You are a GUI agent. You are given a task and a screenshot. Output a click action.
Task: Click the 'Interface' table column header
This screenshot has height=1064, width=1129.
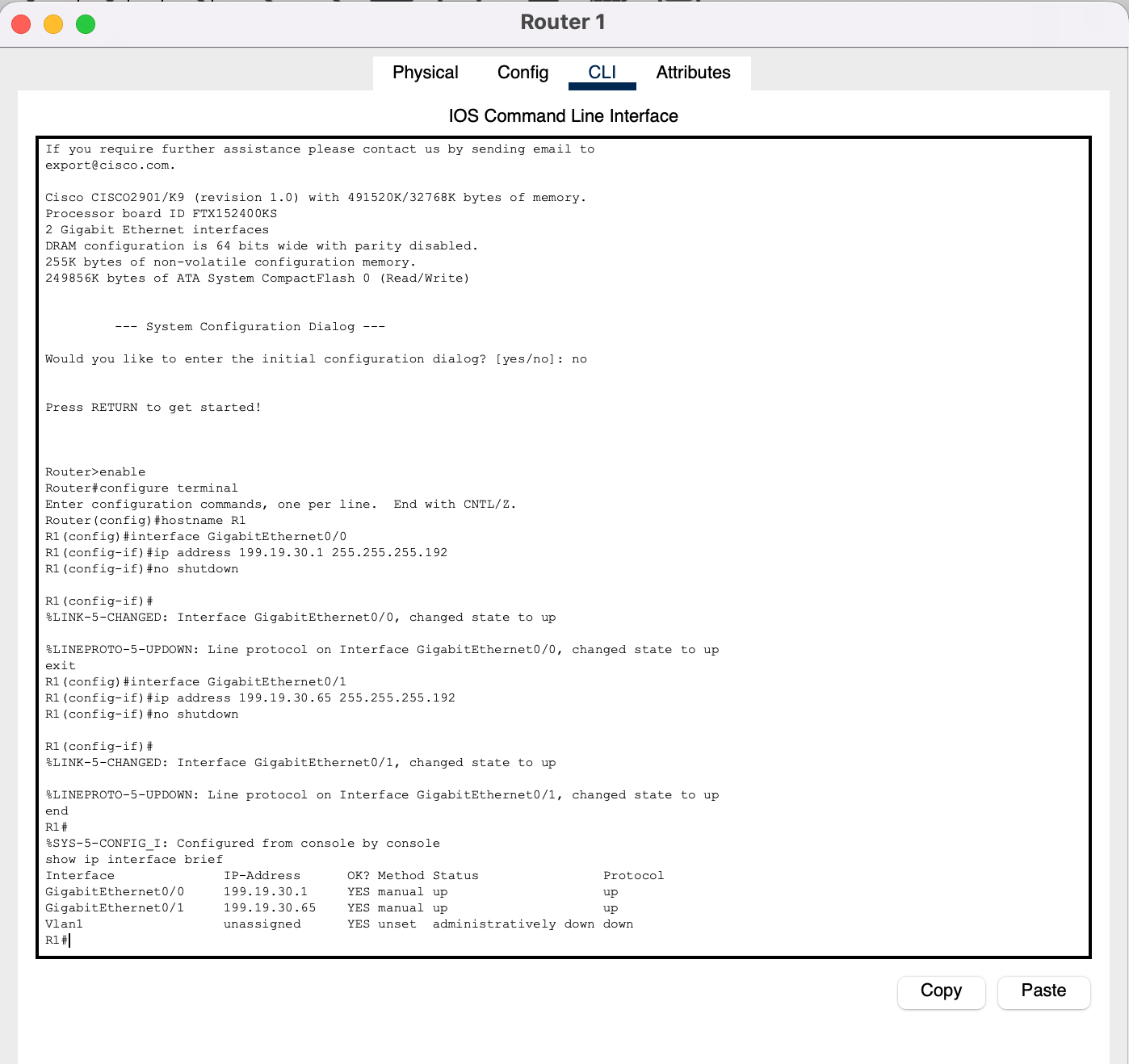pos(80,876)
